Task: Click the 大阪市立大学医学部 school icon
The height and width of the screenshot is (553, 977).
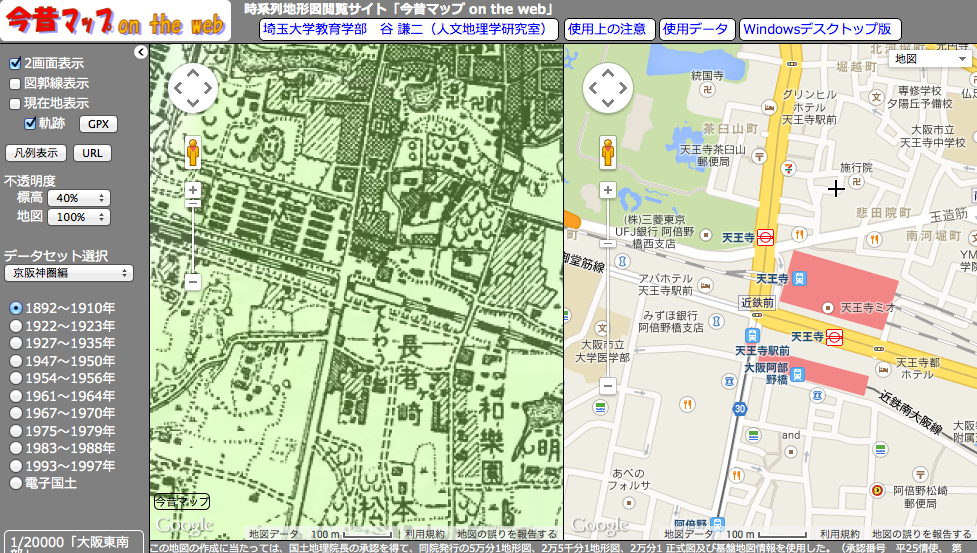Action: point(602,328)
